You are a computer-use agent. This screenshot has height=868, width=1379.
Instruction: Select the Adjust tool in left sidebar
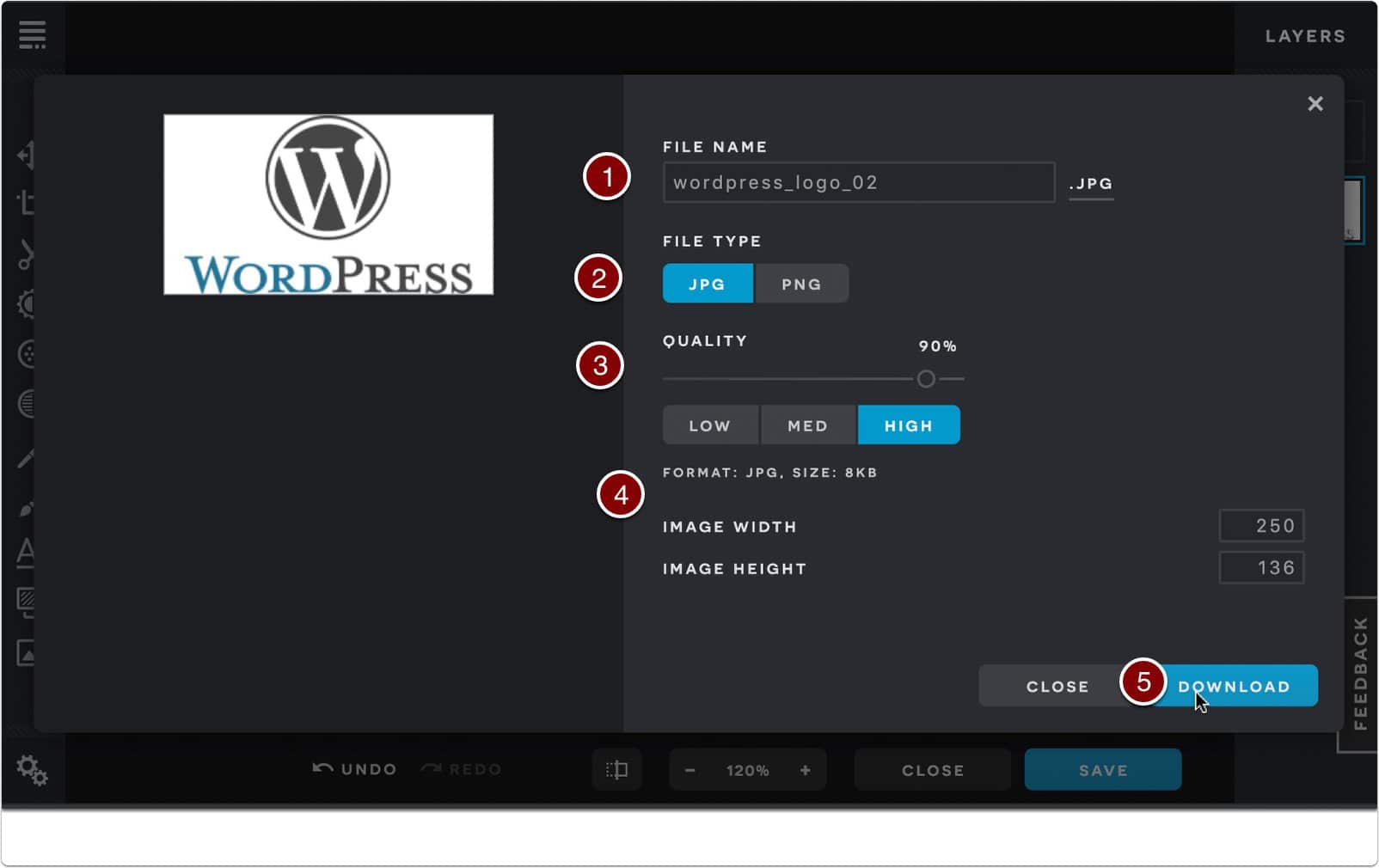26,304
